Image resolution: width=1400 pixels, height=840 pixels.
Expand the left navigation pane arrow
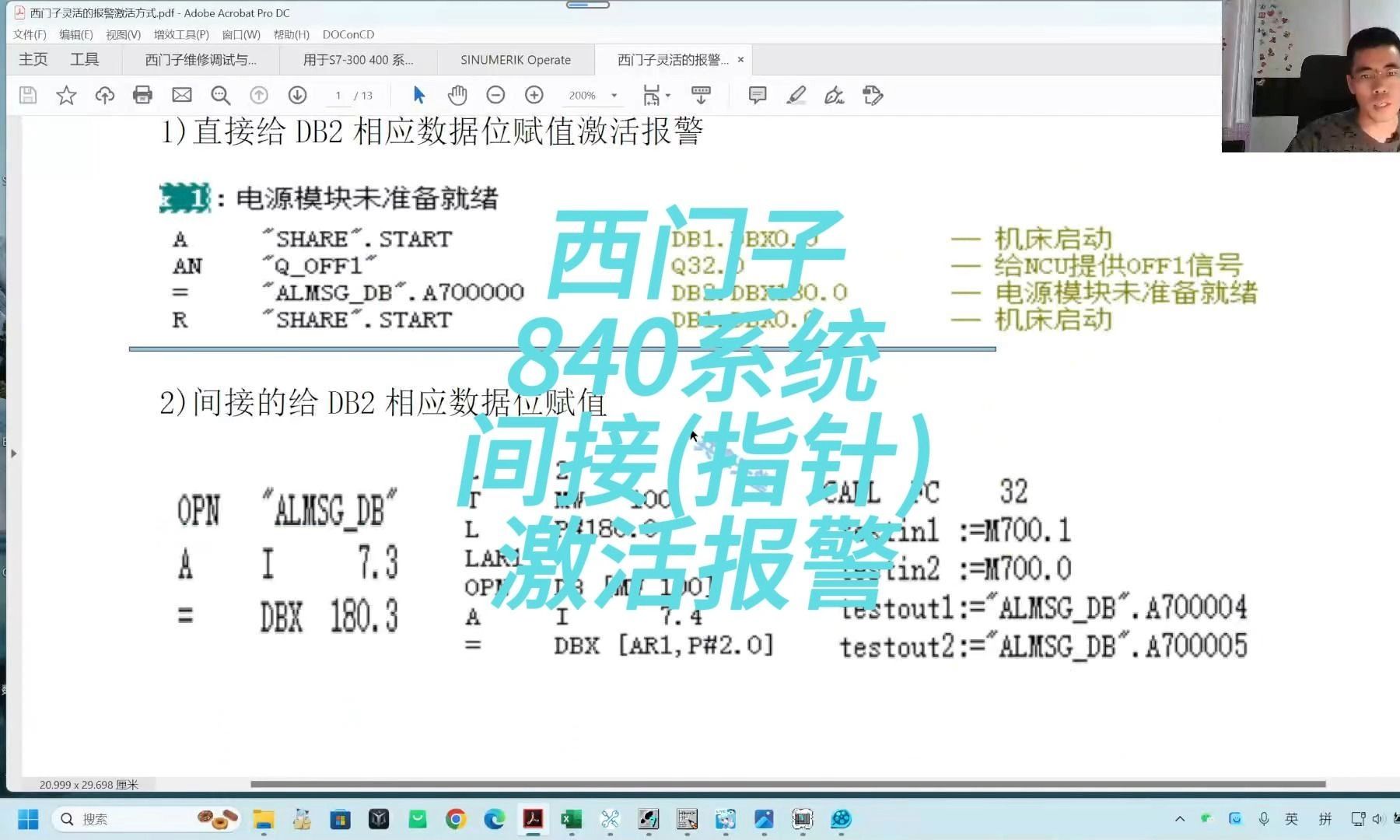click(x=13, y=453)
